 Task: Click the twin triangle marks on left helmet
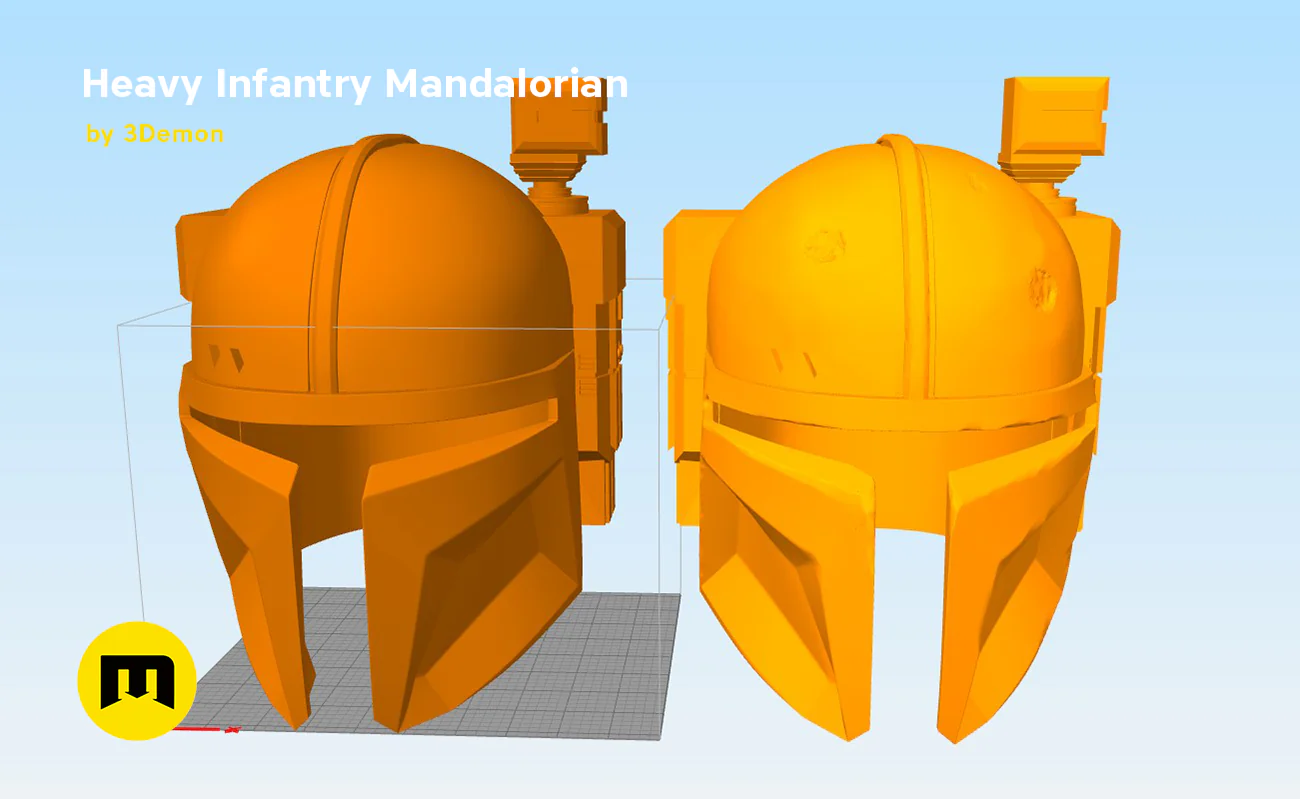pyautogui.click(x=225, y=358)
